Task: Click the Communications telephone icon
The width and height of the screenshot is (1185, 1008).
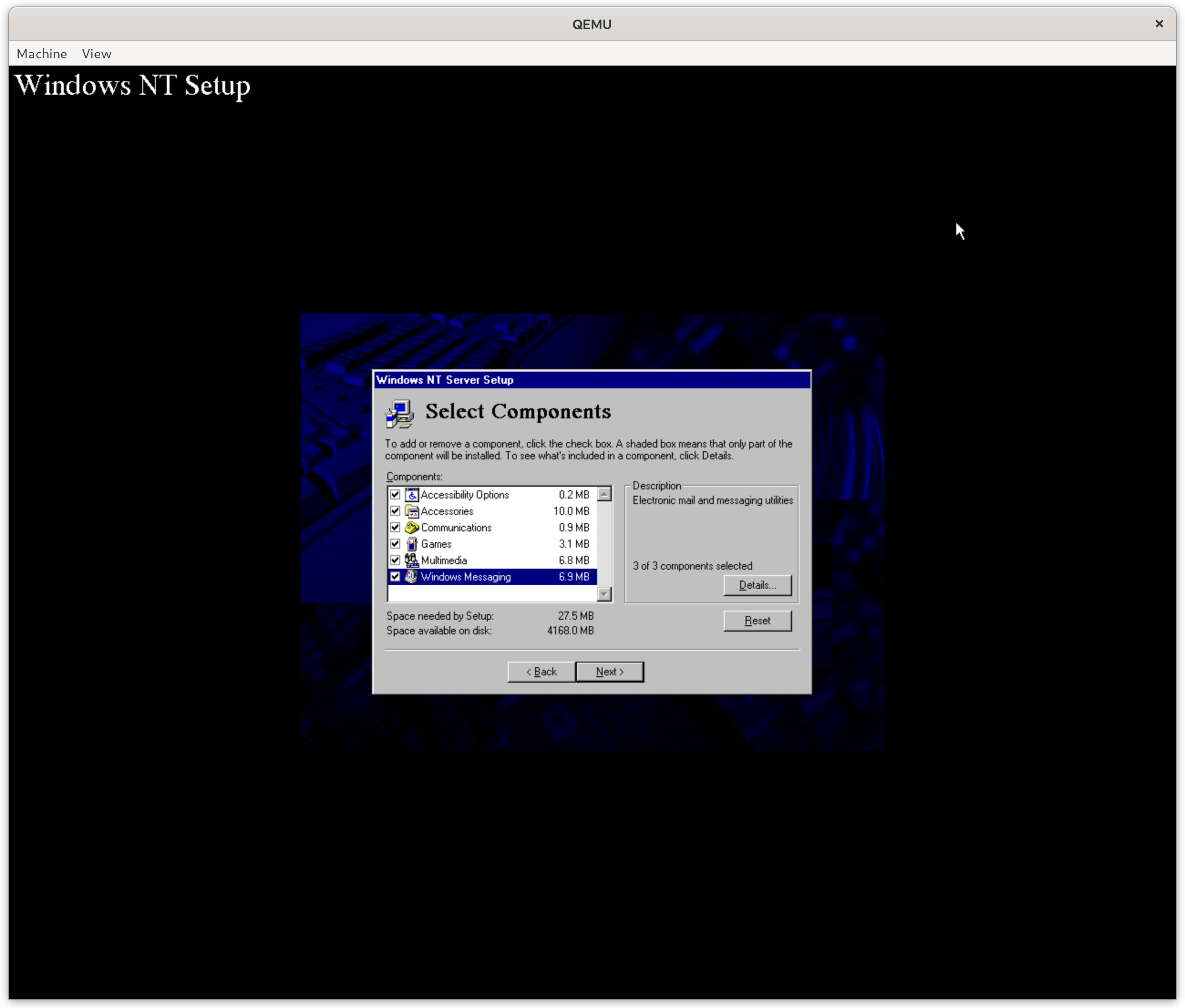Action: pyautogui.click(x=412, y=527)
